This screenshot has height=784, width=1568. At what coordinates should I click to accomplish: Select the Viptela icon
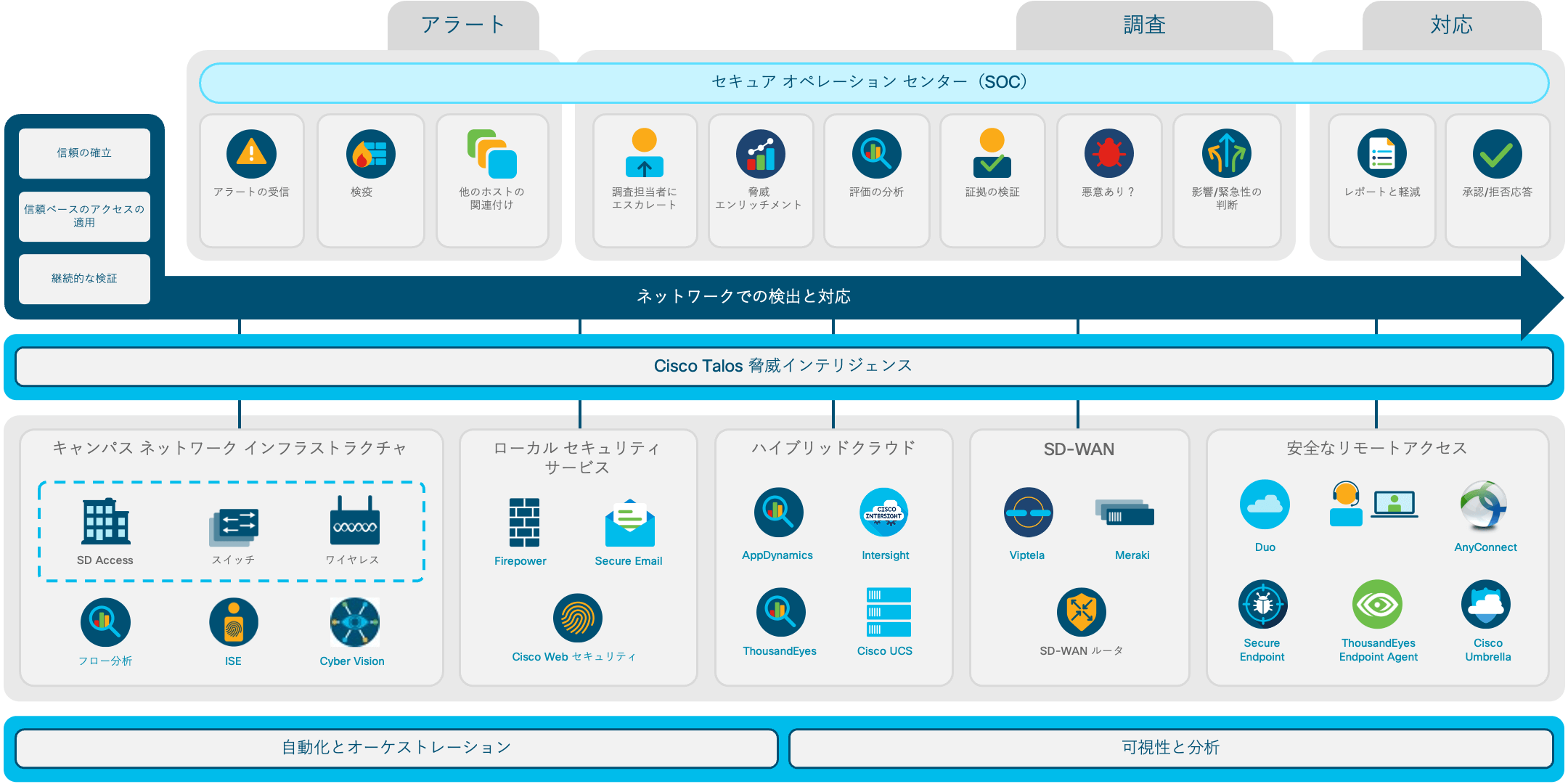(1029, 513)
